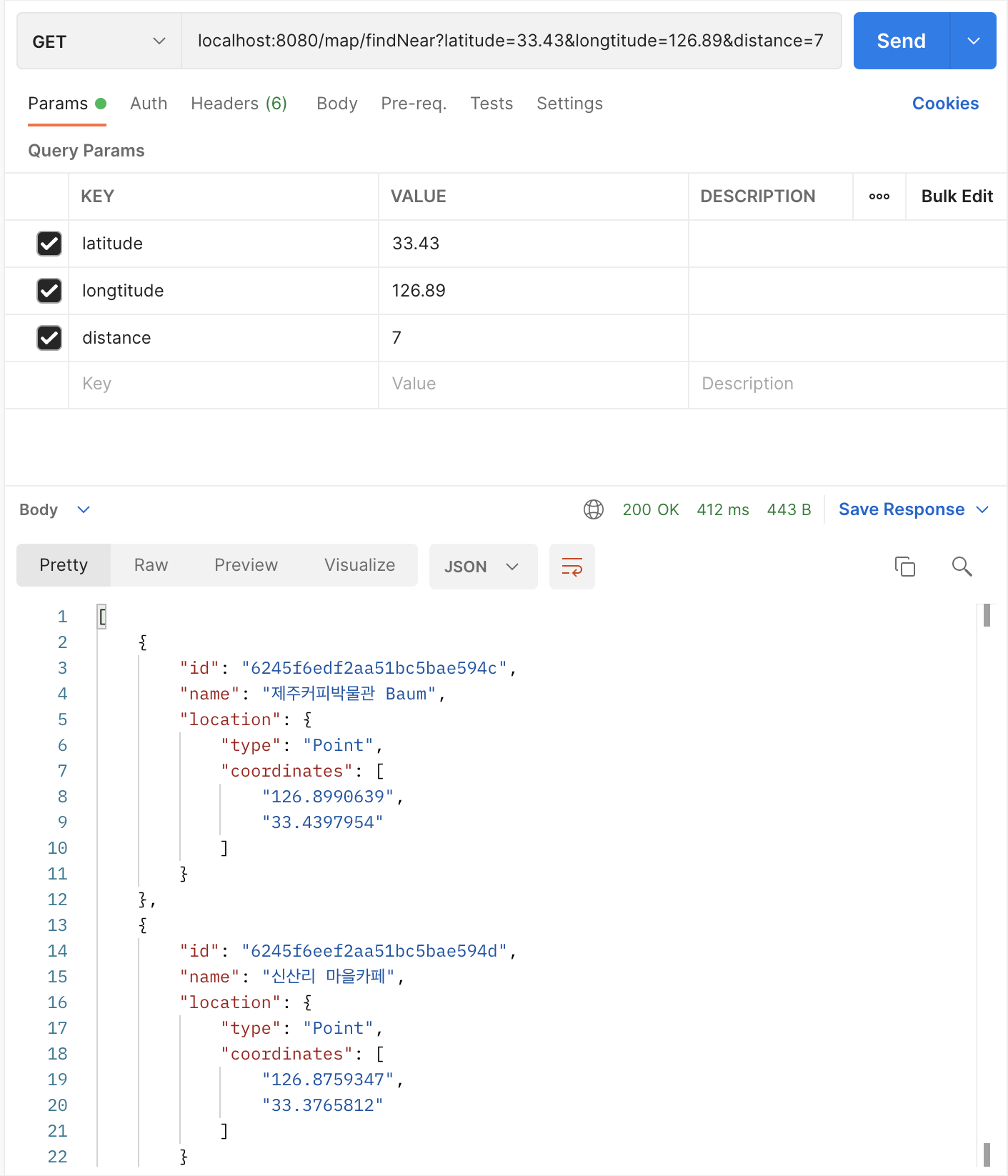The height and width of the screenshot is (1176, 1008).
Task: Click the empty Value input cell
Action: click(x=534, y=384)
